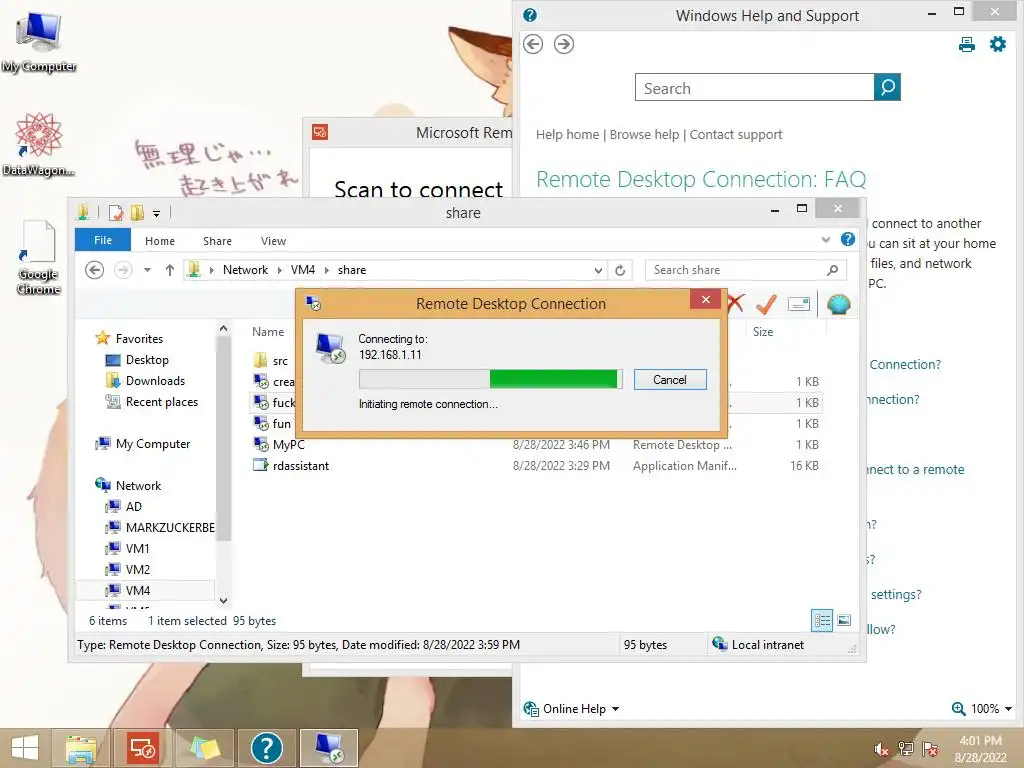Click the orange checkmark toolbar icon
The image size is (1024, 768).
point(766,304)
